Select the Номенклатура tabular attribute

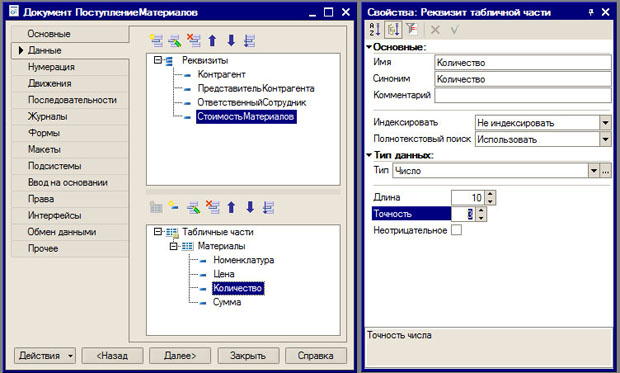pyautogui.click(x=244, y=260)
